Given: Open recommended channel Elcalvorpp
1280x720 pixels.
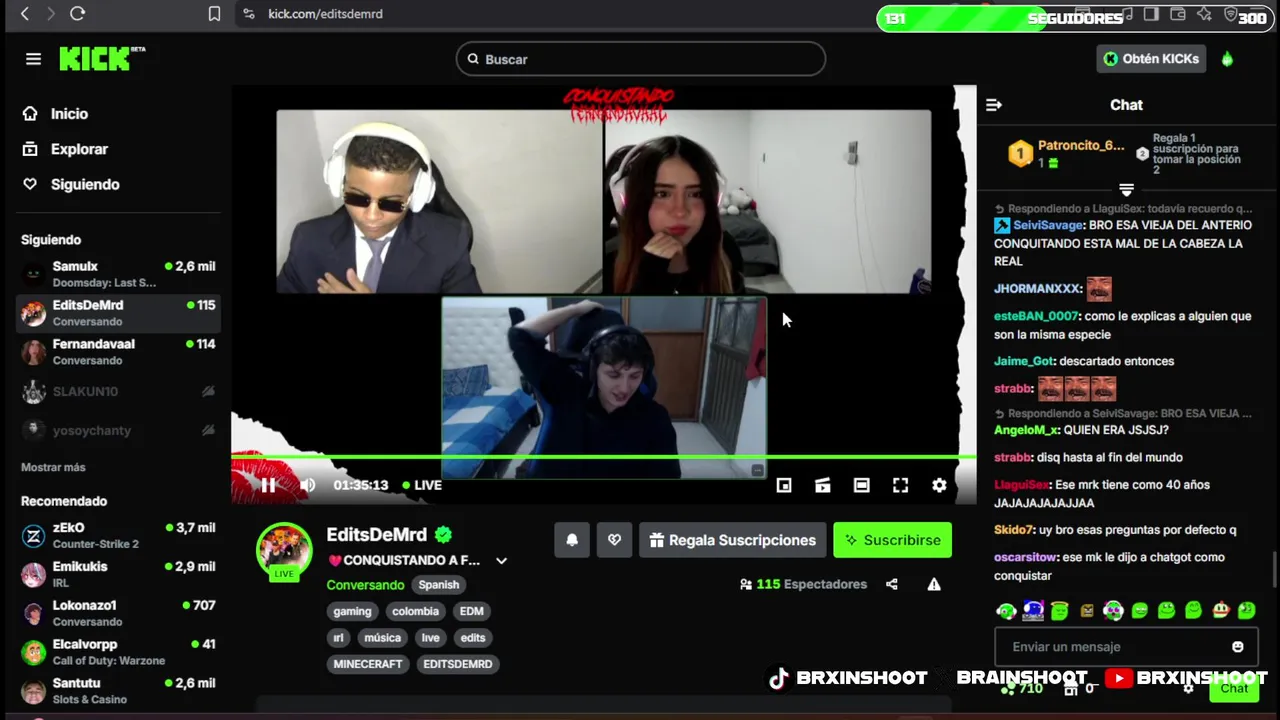Looking at the screenshot, I should (x=118, y=652).
